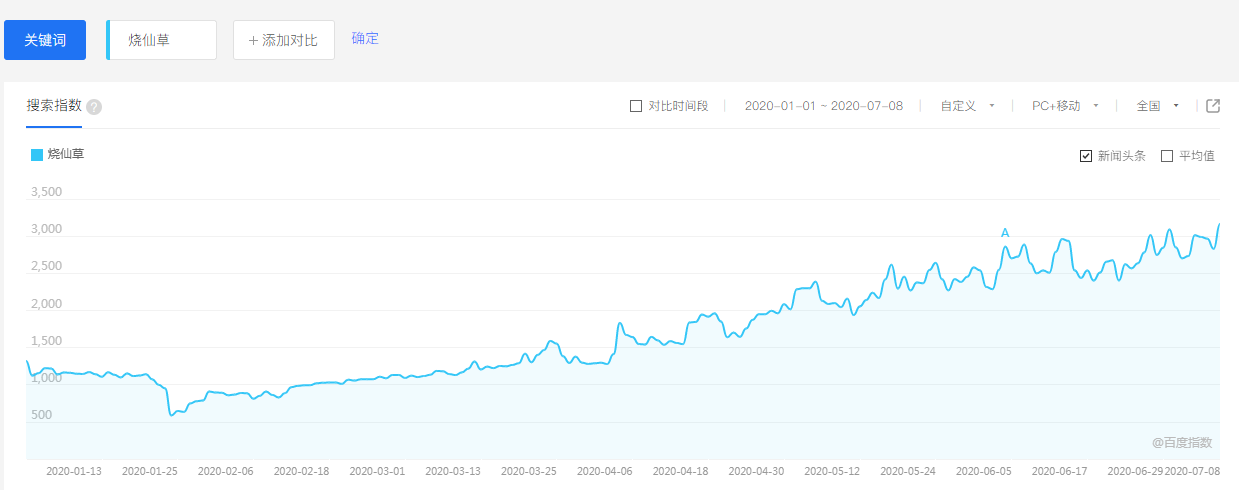This screenshot has height=490, width=1239.
Task: Click the 2020-04-06 date label
Action: pos(605,470)
